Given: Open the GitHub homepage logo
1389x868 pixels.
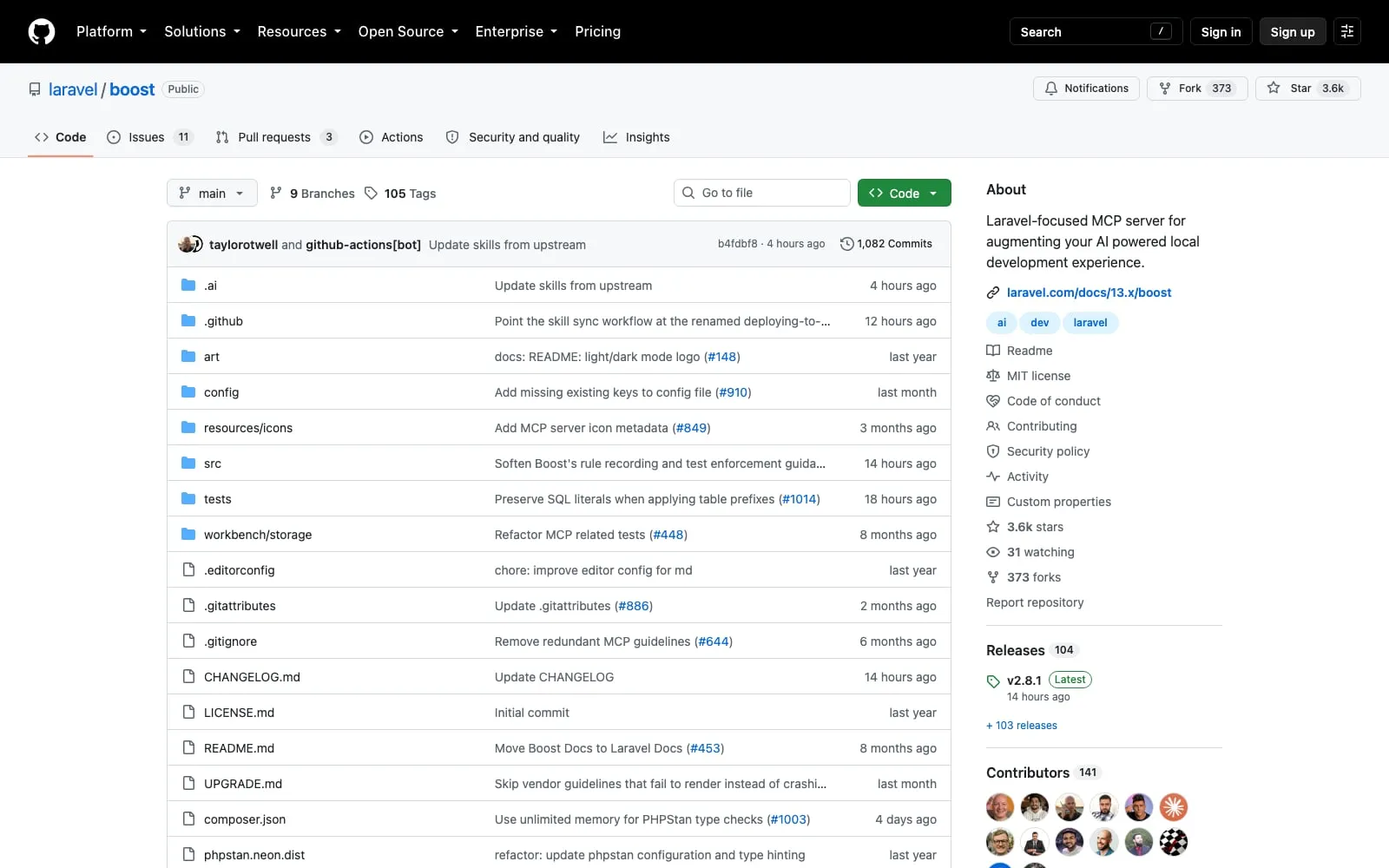Looking at the screenshot, I should pos(42,31).
